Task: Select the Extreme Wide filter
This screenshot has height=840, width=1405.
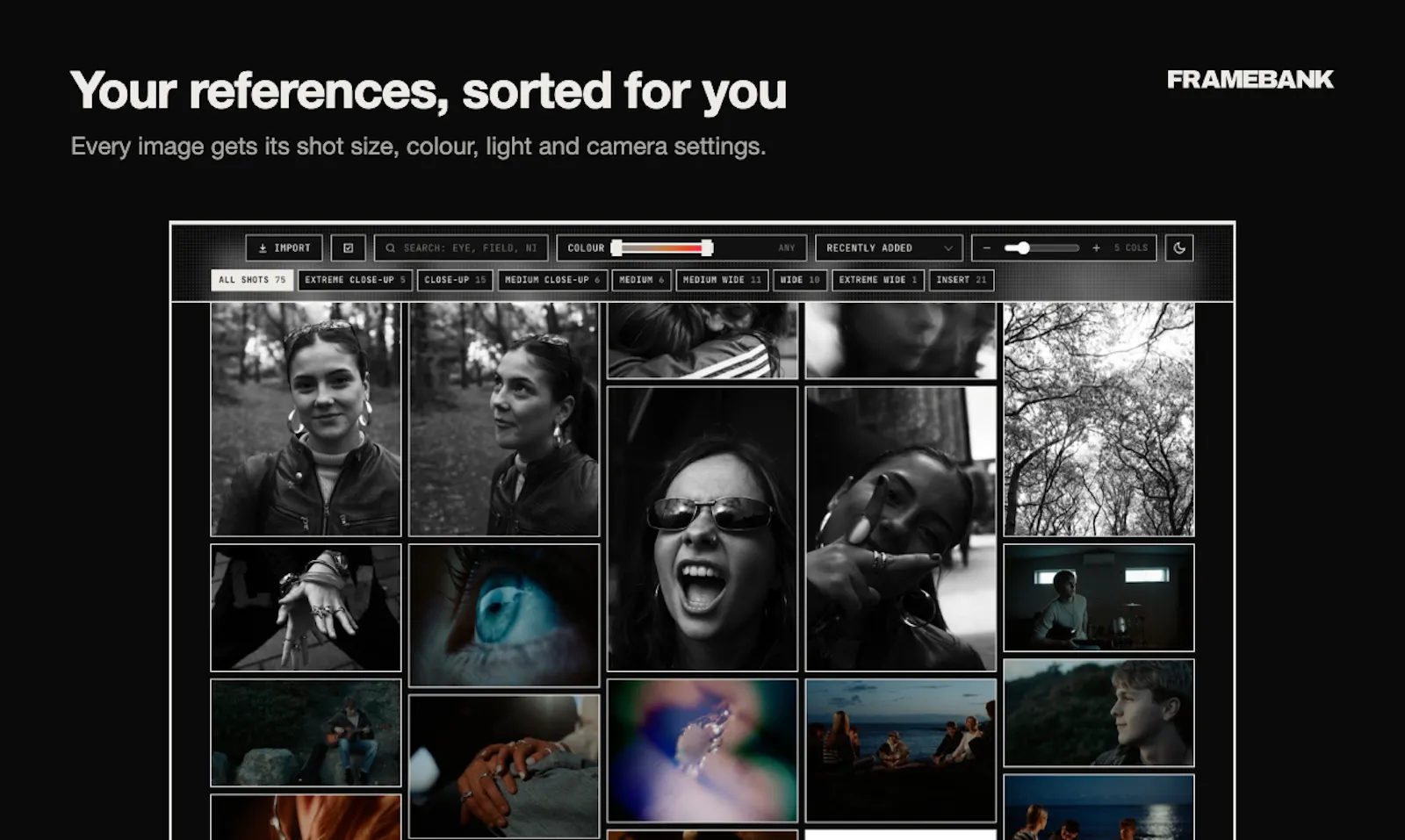Action: click(x=878, y=280)
